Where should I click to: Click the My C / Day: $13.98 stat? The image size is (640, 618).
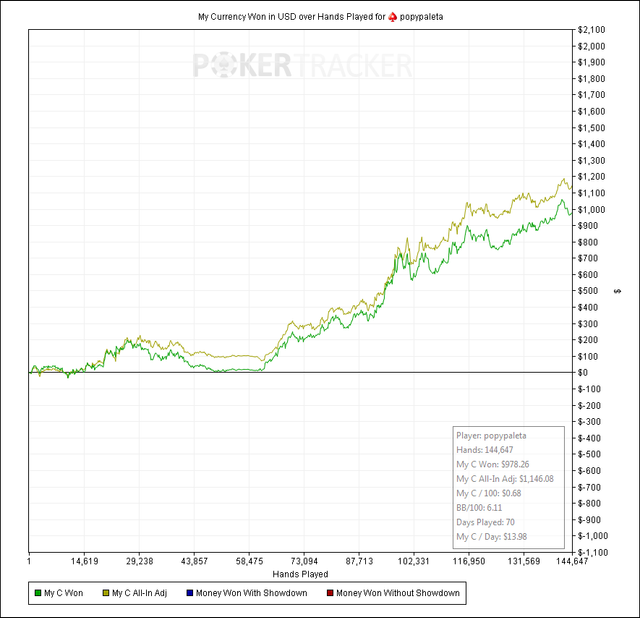click(x=491, y=536)
